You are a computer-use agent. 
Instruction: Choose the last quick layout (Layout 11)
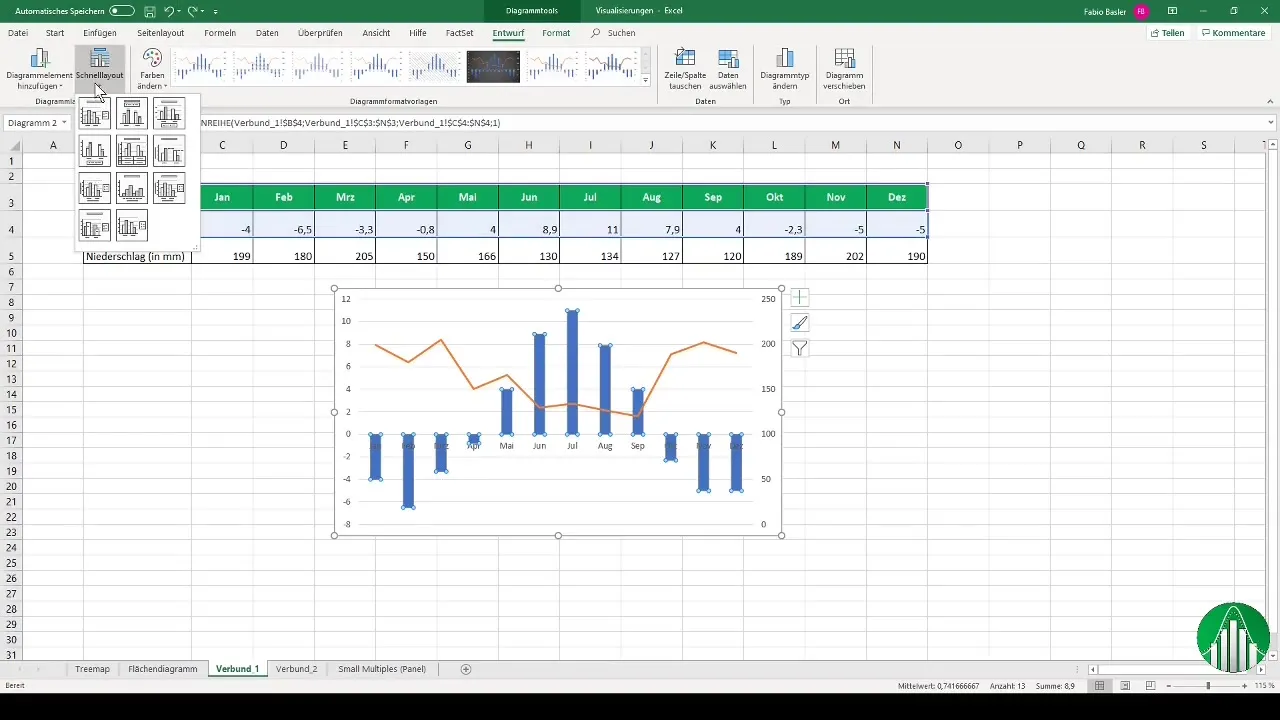coord(132,226)
